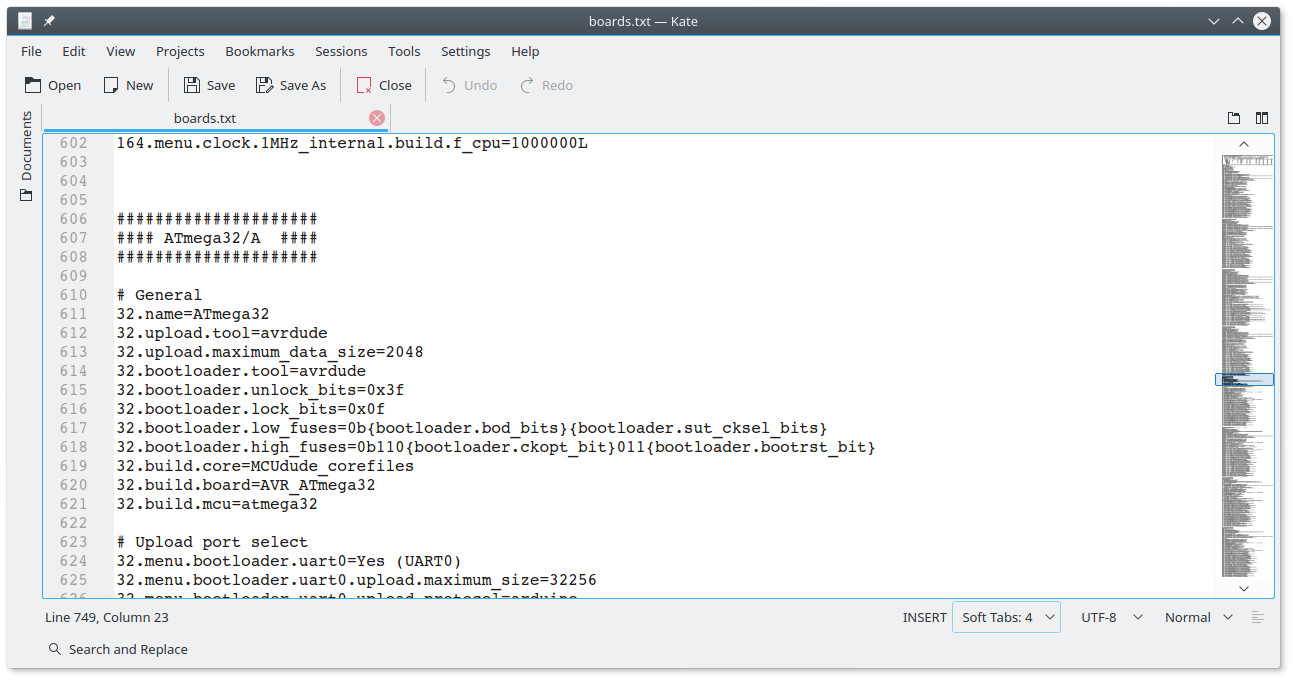Click the scroll down arrow
The image size is (1293, 681).
1244,588
